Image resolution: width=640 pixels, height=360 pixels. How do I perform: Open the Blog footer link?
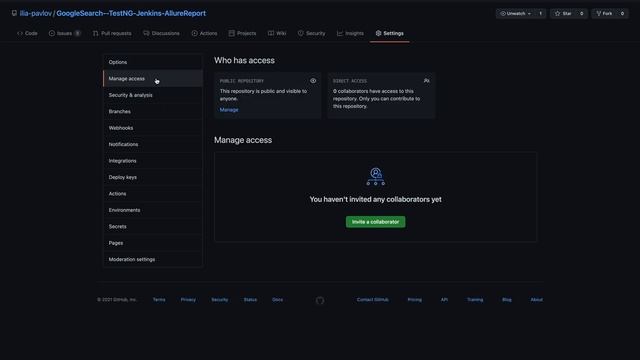(507, 300)
